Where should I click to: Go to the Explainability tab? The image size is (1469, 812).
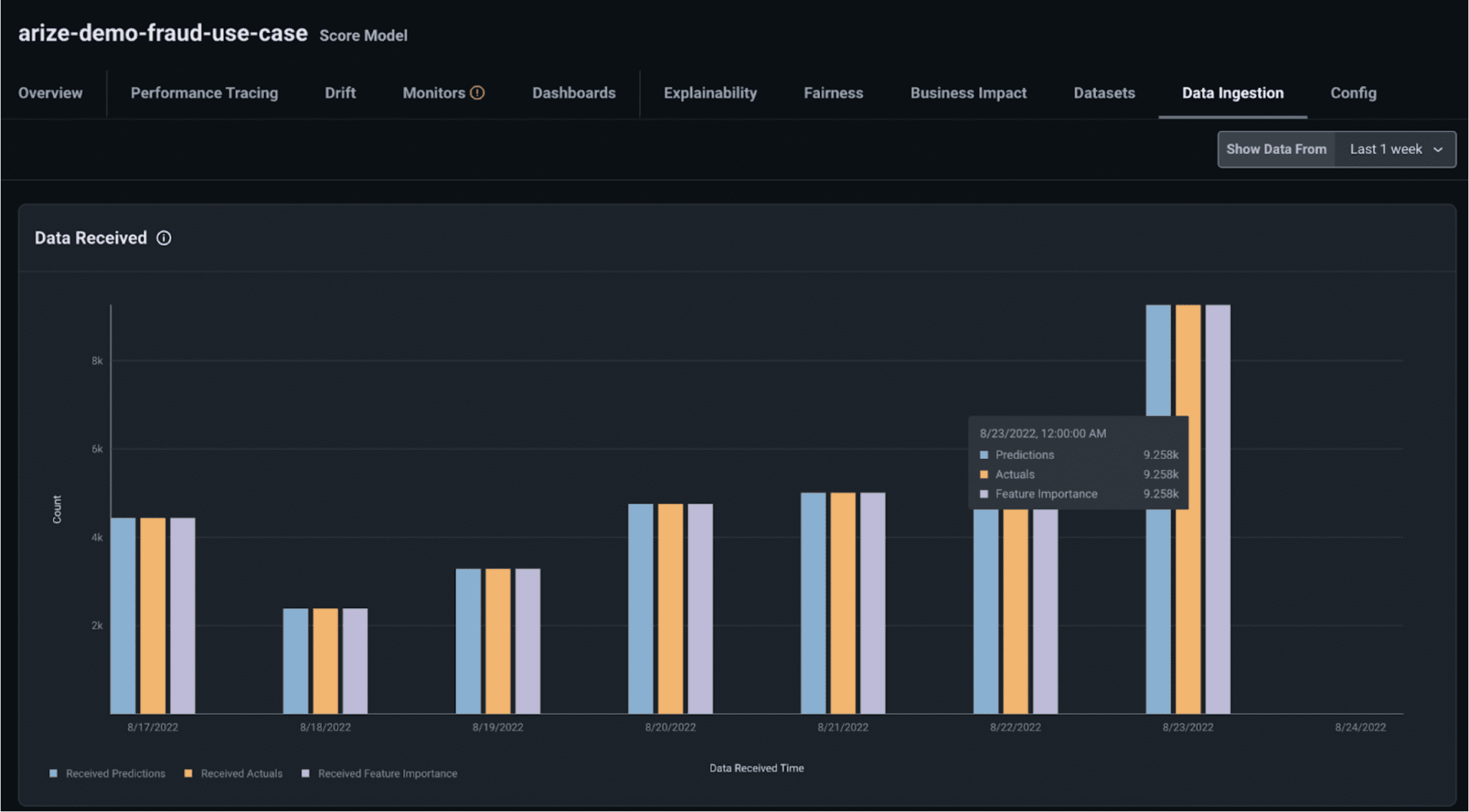point(710,93)
